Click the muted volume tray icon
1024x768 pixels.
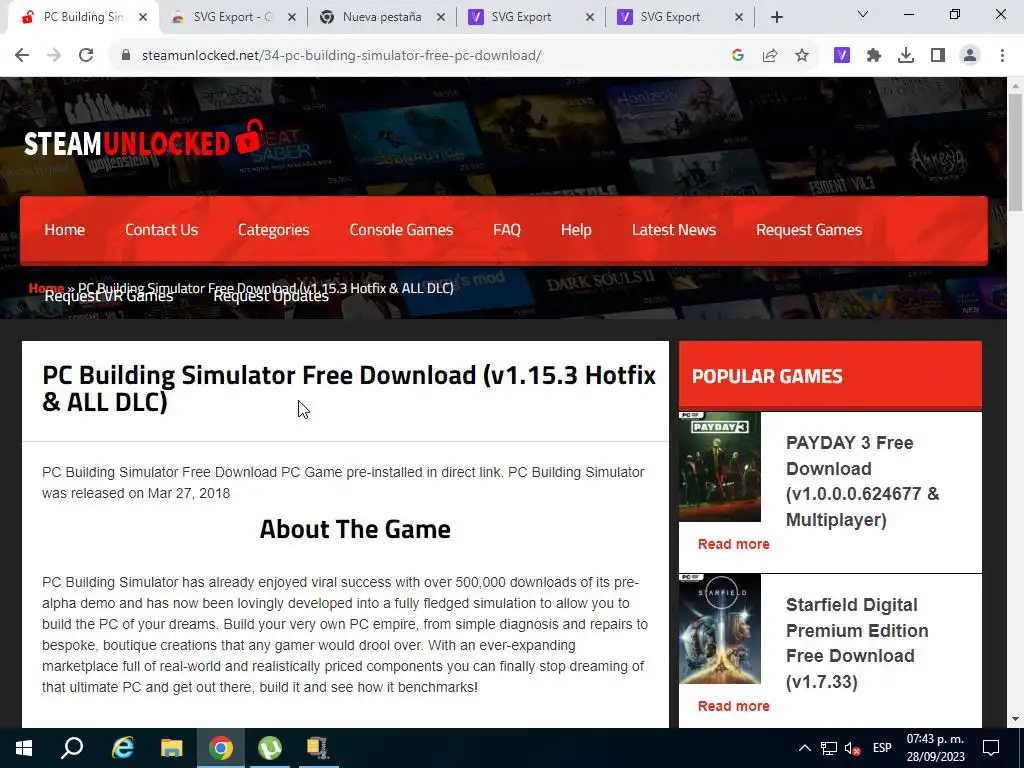[x=852, y=748]
